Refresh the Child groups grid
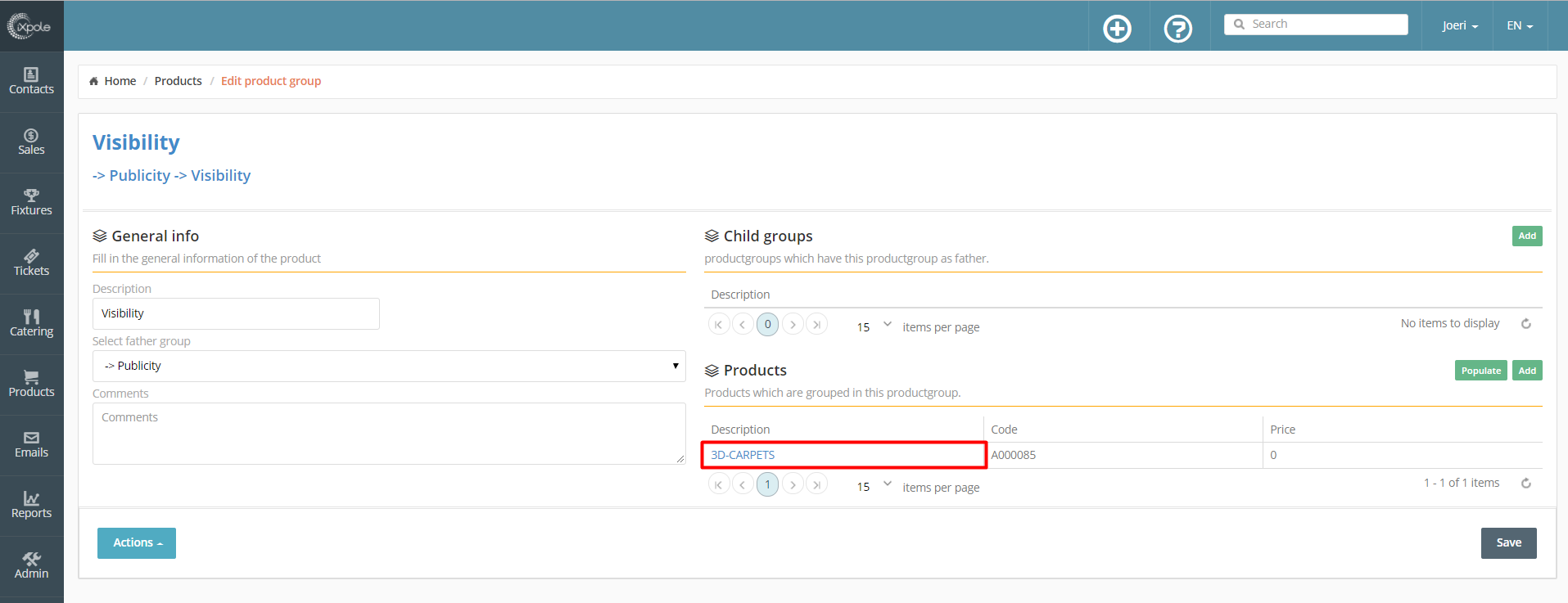The height and width of the screenshot is (603, 1568). (1526, 324)
